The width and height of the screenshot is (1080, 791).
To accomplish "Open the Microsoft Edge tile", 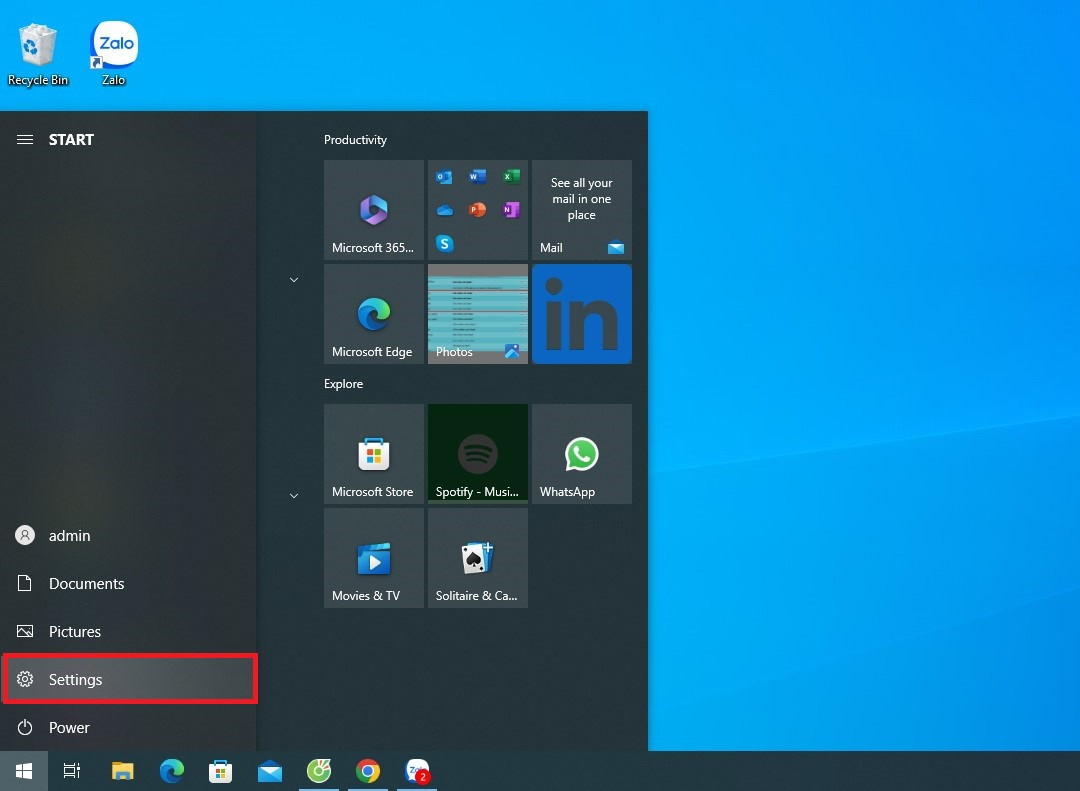I will 374,314.
